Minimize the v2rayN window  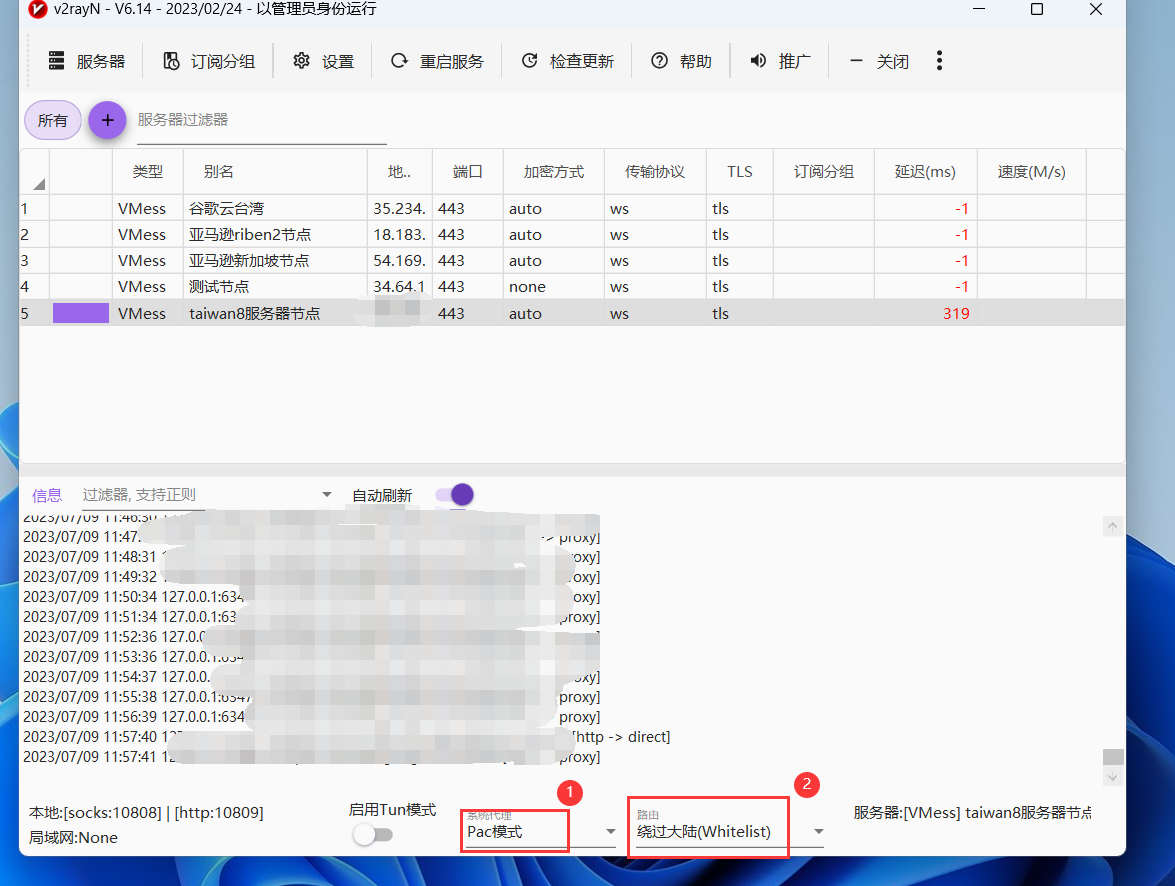979,9
